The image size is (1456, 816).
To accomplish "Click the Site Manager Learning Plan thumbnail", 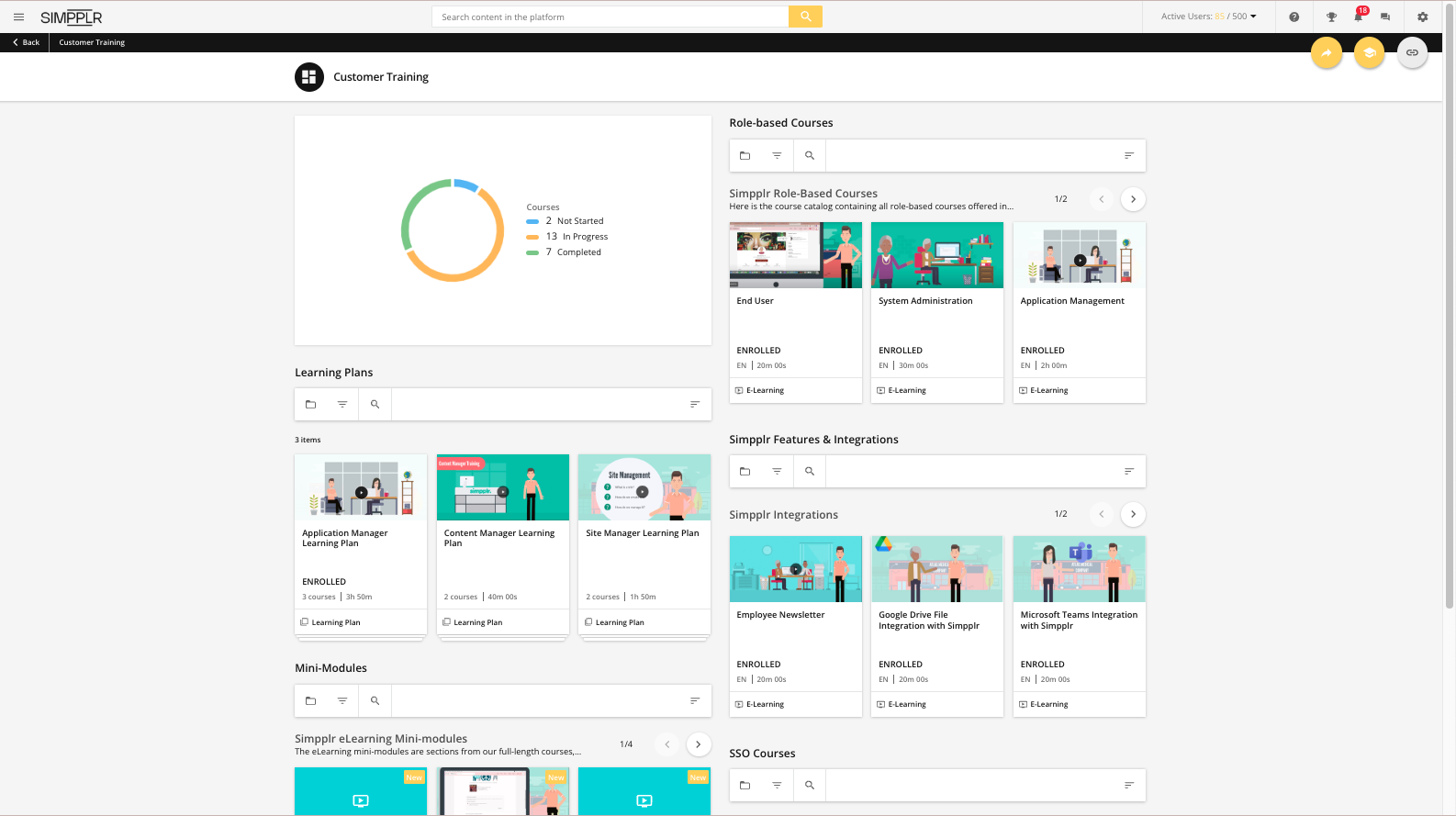I will pyautogui.click(x=644, y=487).
